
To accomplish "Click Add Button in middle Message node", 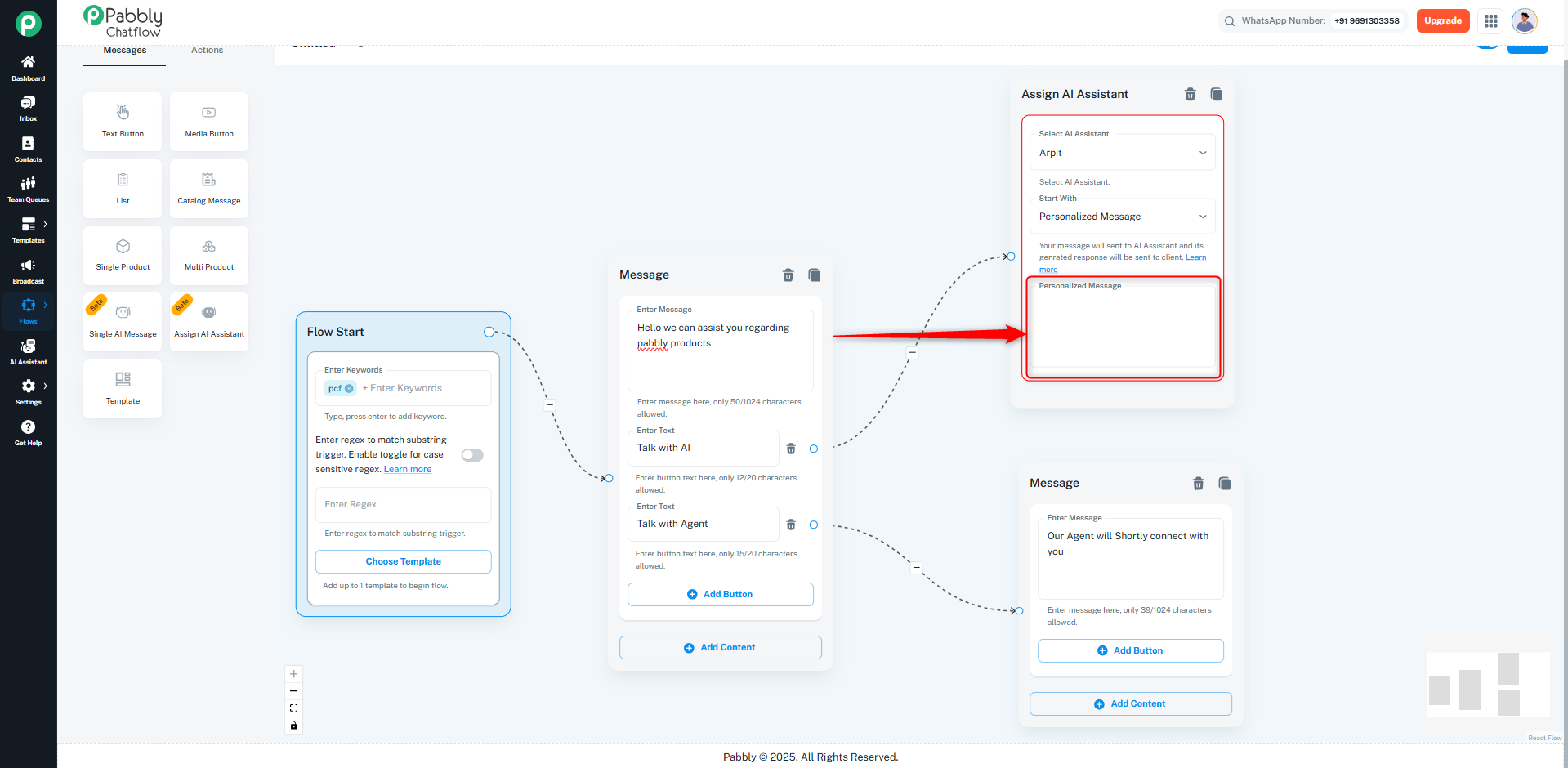I will tap(720, 595).
